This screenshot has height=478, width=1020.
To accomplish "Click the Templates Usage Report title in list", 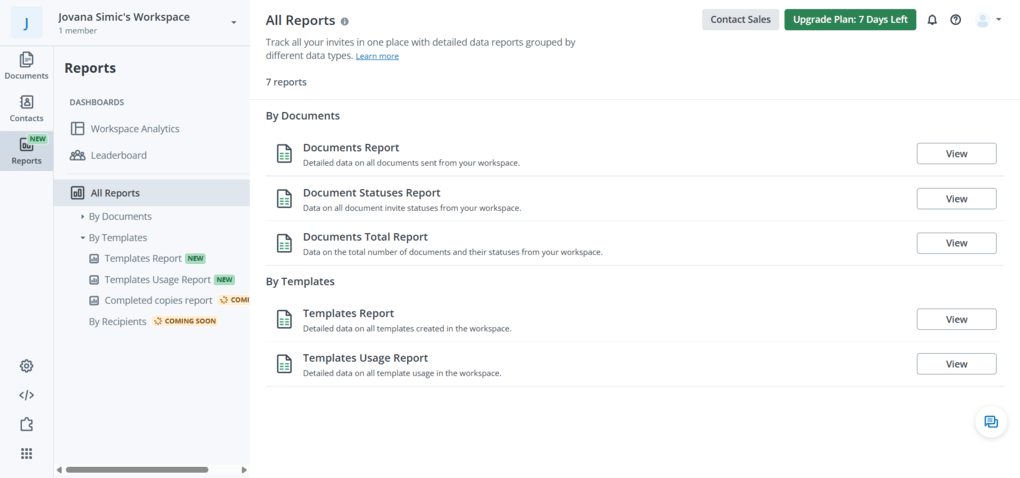I will [366, 358].
